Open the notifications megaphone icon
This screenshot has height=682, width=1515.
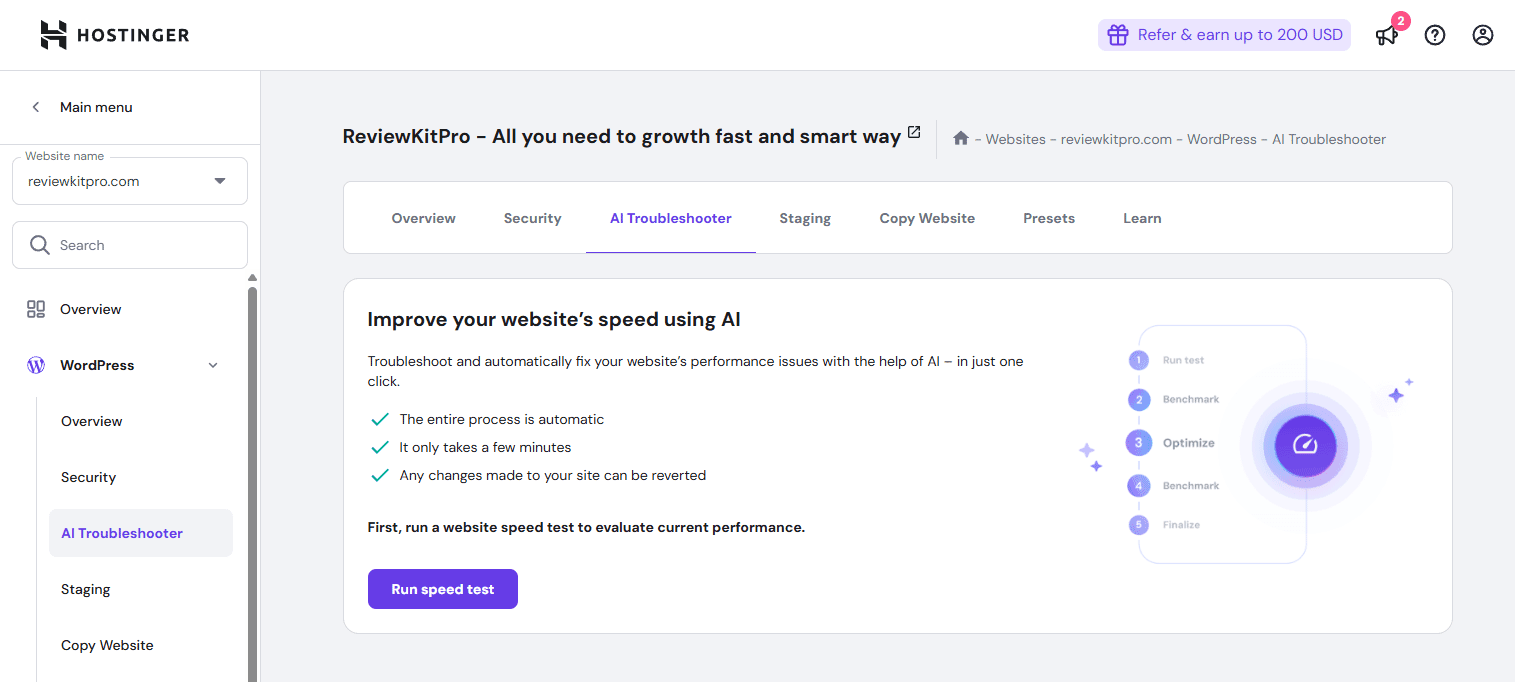(x=1386, y=36)
